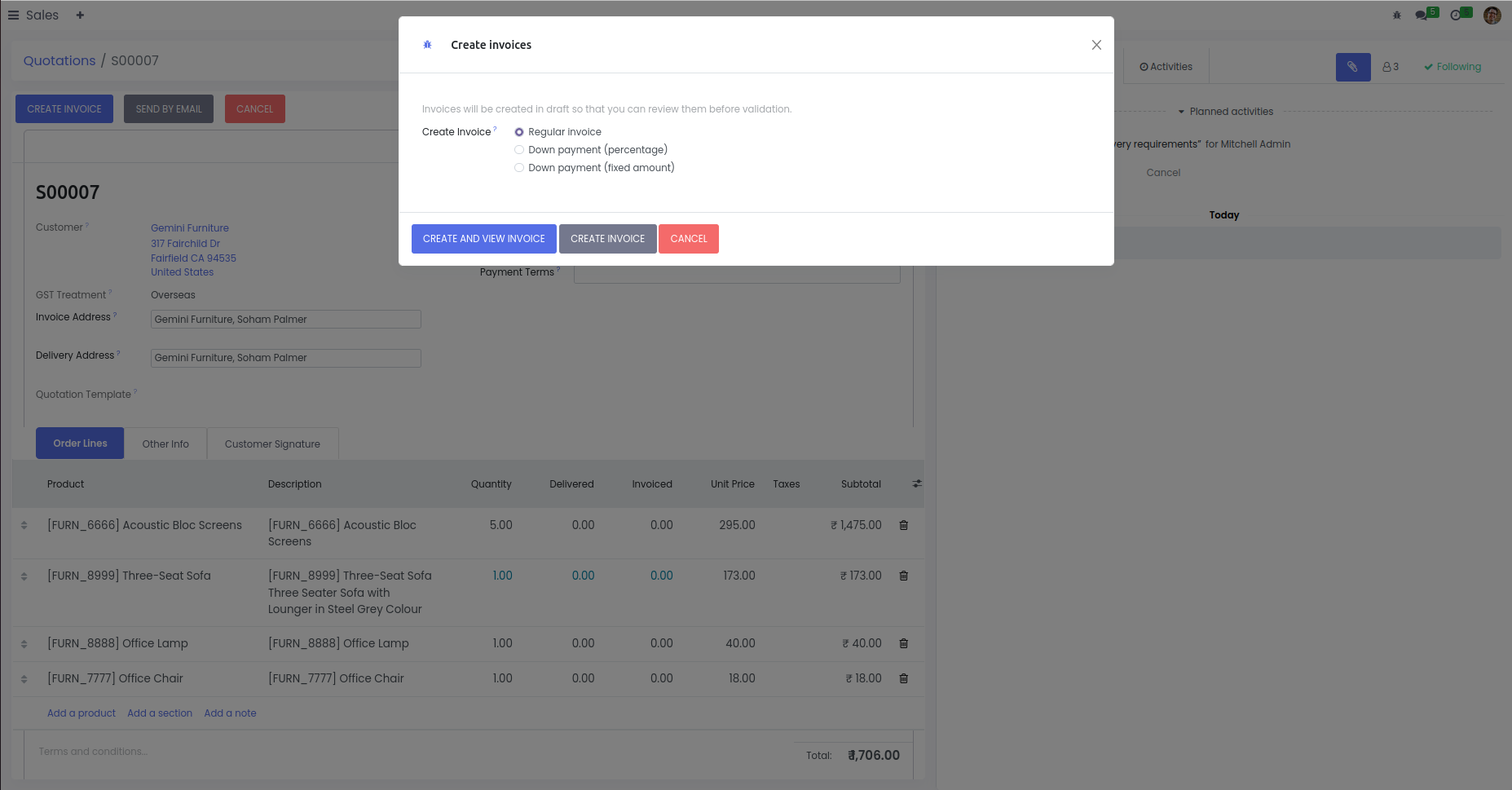
Task: Open the user avatar menu
Action: [1492, 15]
